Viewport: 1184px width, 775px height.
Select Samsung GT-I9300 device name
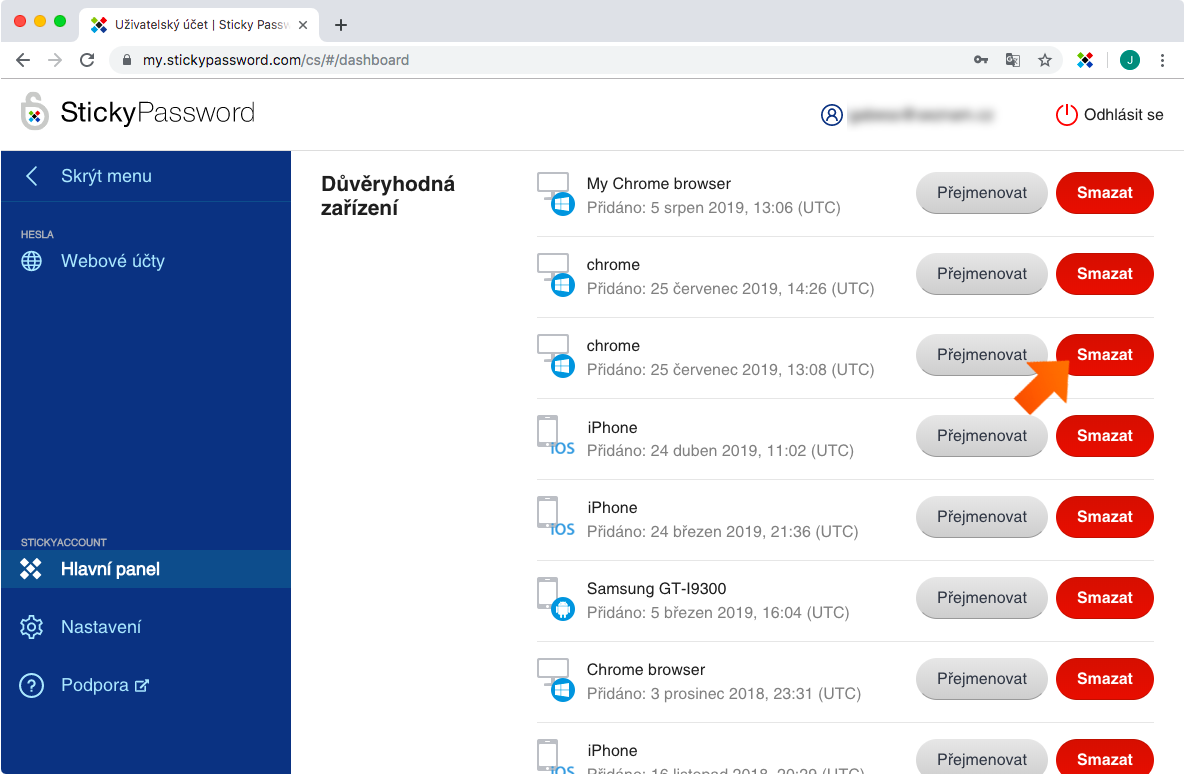point(656,588)
